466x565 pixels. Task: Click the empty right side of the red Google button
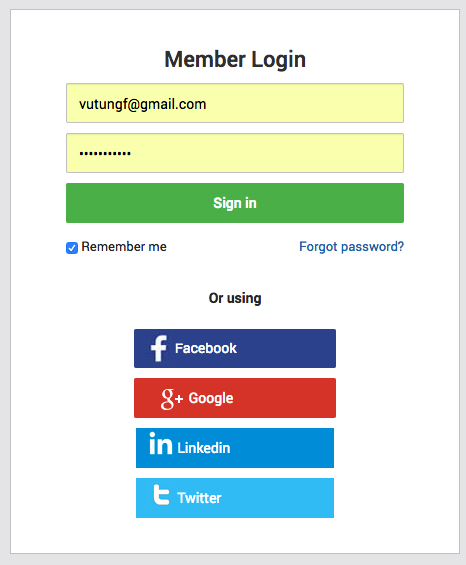tap(285, 398)
